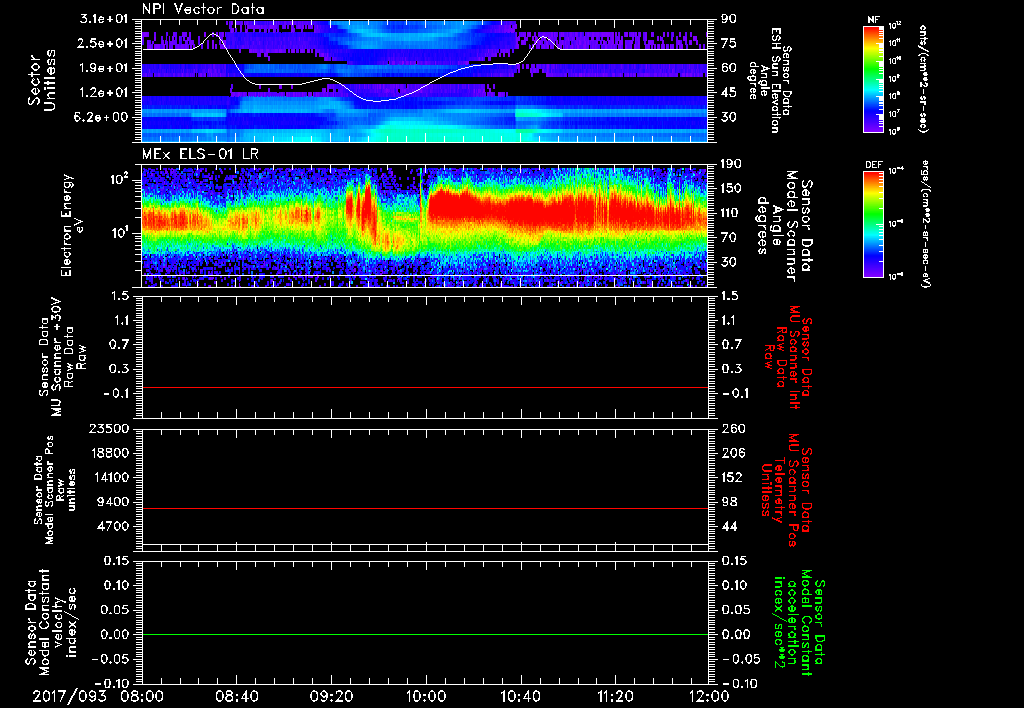Click the 'MU Scanner +30V Raw Data' axis label
The height and width of the screenshot is (708, 1024).
click(x=62, y=357)
